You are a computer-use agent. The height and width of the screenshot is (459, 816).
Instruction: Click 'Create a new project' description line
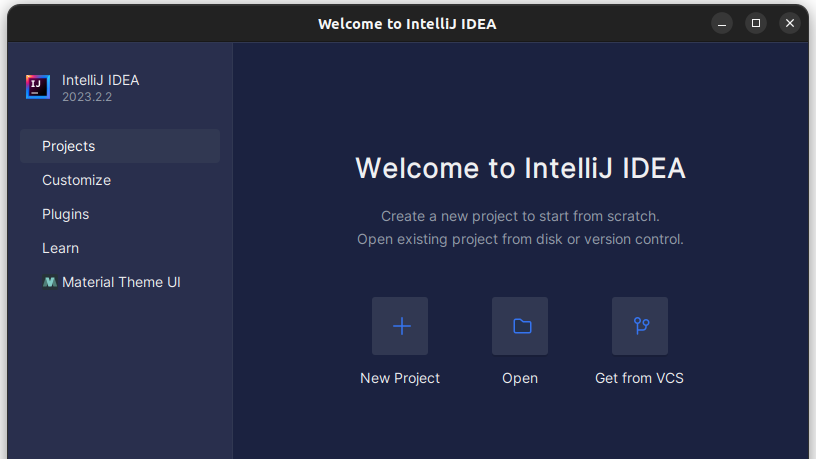(520, 216)
